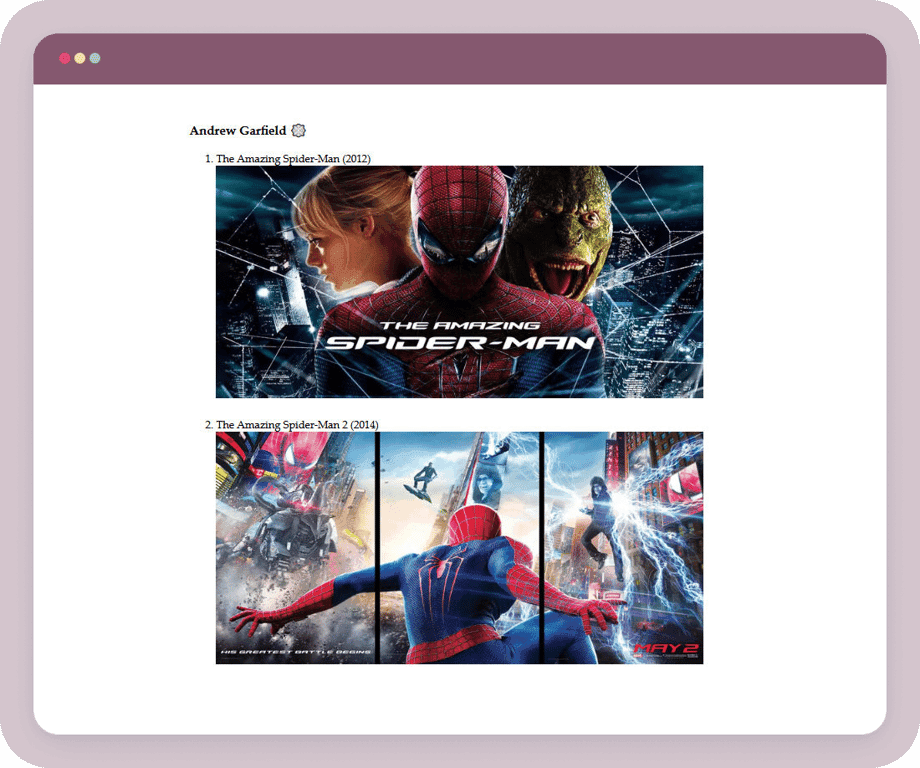Click the spider web icon beside Andrew Garfield
Viewport: 920px width, 768px height.
(298, 131)
